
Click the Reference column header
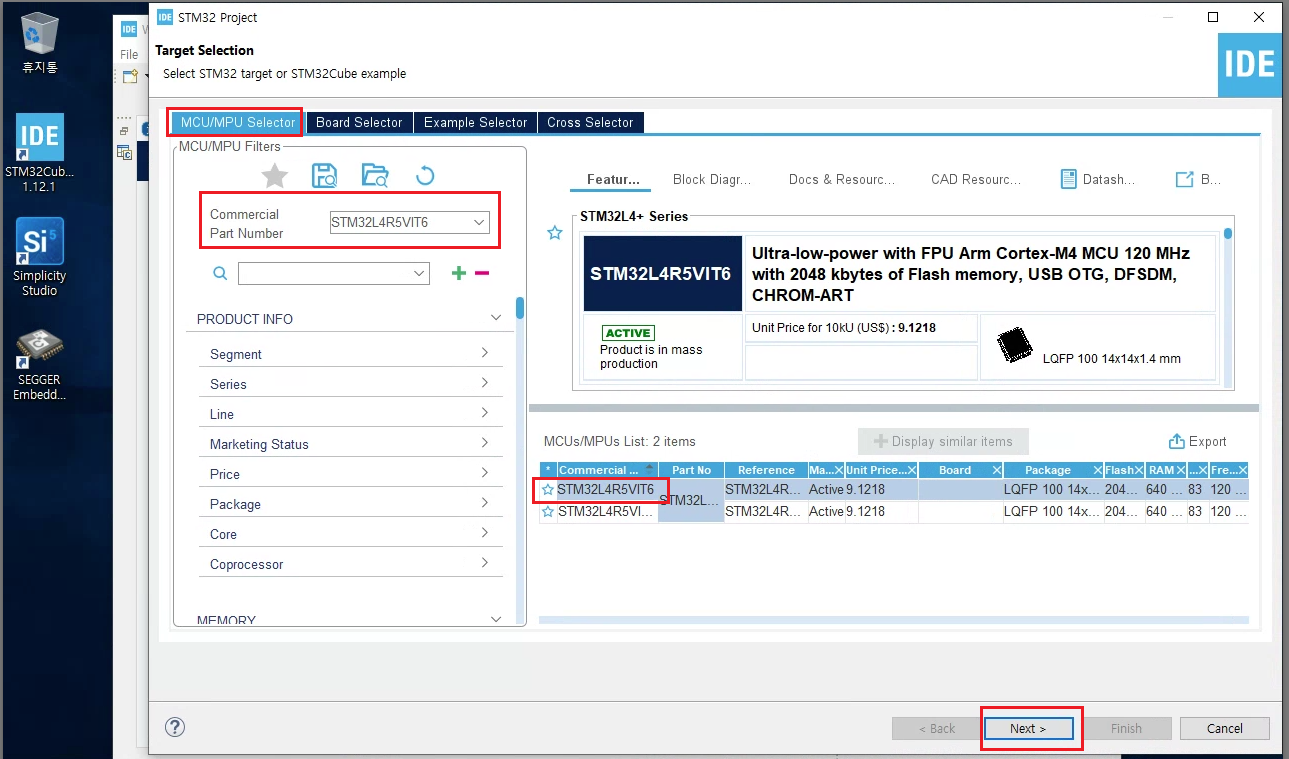tap(766, 470)
